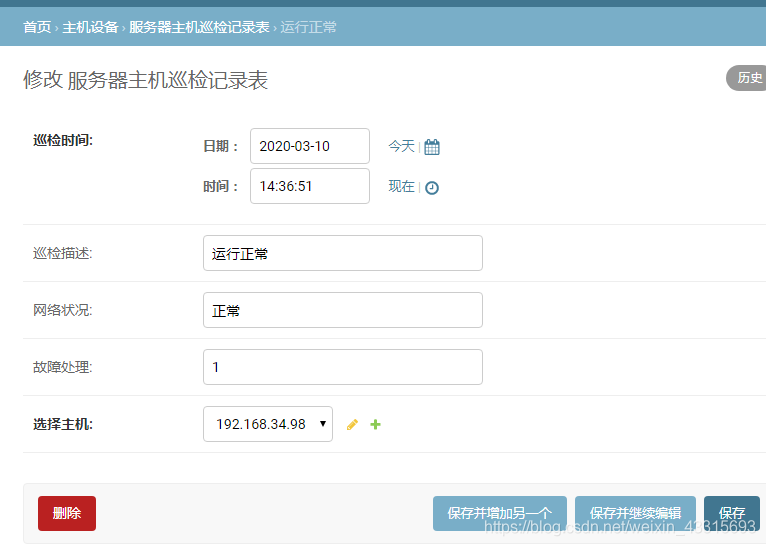Viewport: 766px width, 546px height.
Task: Open 服务器主机巡检记录表 breadcrumb link
Action: coord(199,27)
